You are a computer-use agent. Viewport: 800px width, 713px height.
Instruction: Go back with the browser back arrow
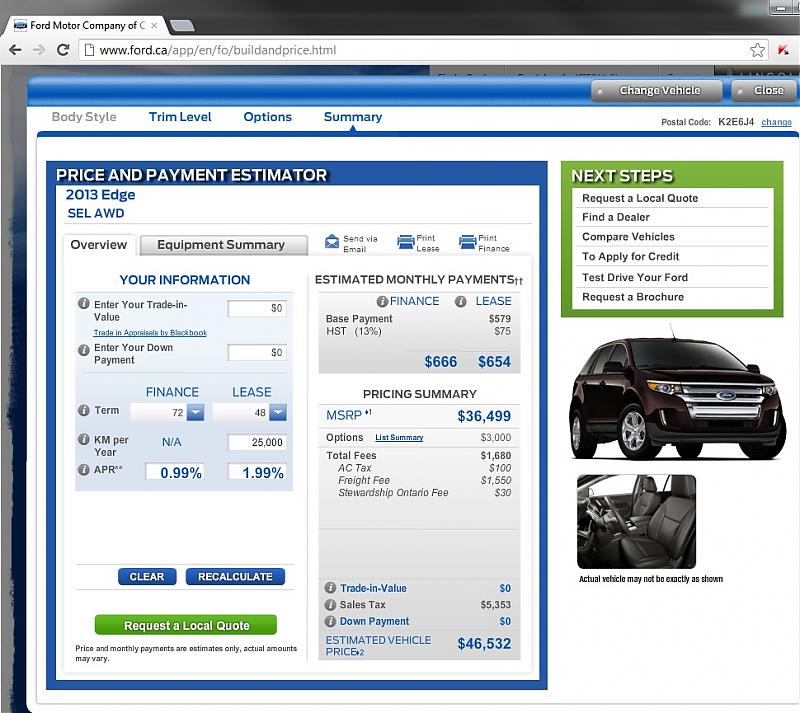tap(15, 50)
